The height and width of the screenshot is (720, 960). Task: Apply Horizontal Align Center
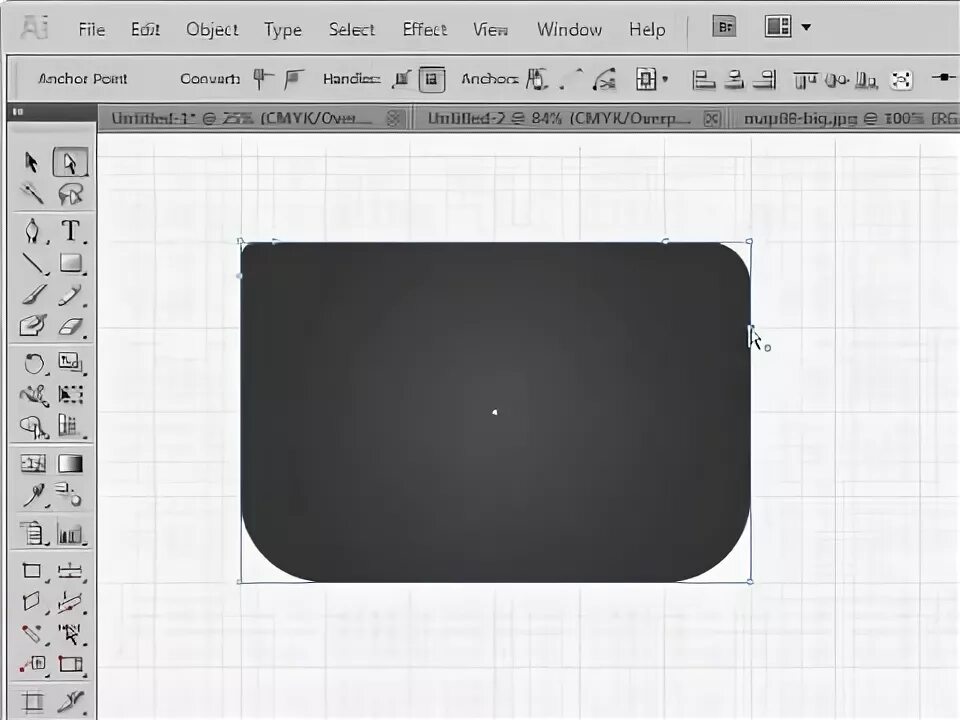click(734, 80)
